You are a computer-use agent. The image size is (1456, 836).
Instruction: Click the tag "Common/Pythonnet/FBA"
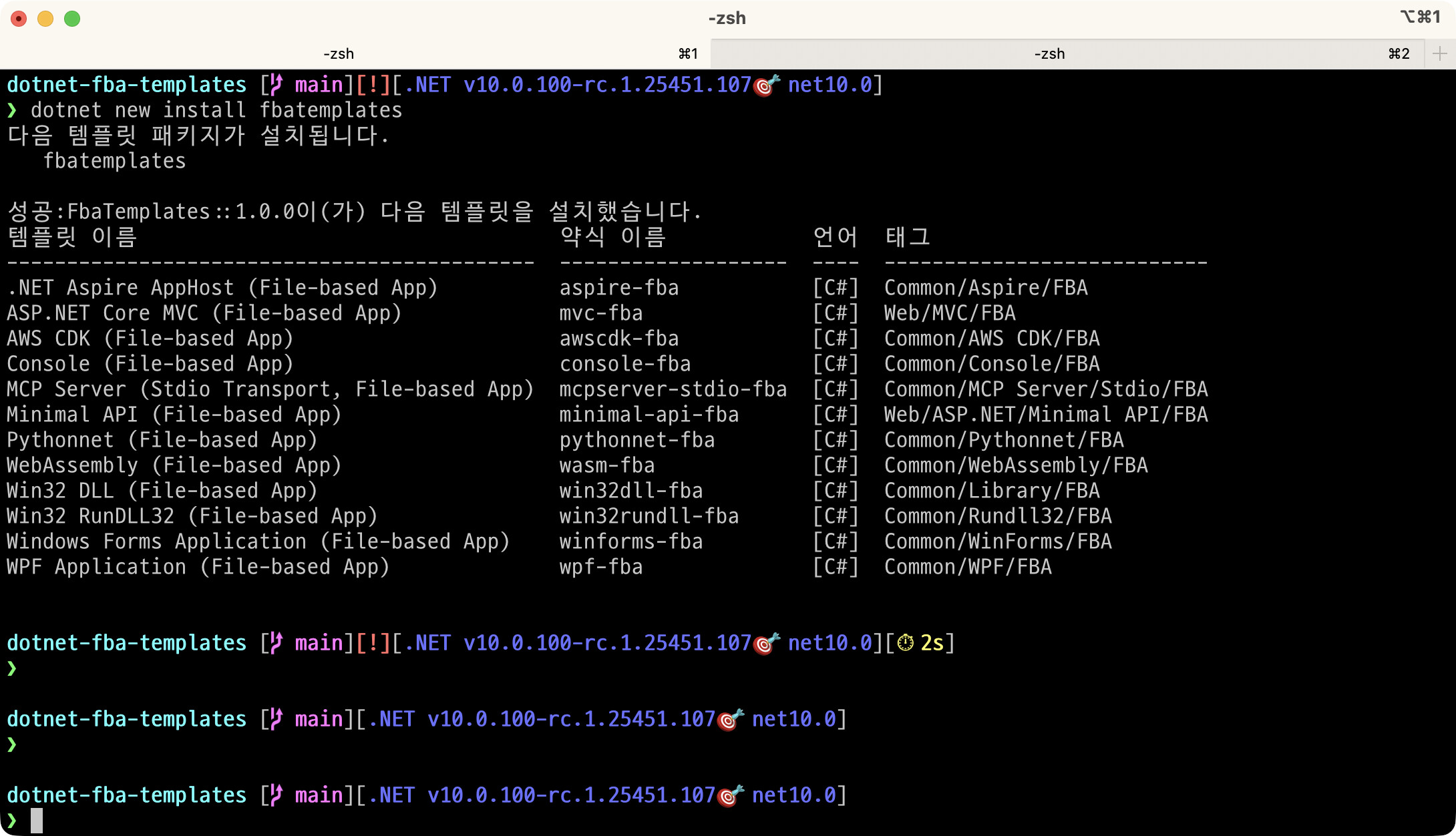(1004, 440)
